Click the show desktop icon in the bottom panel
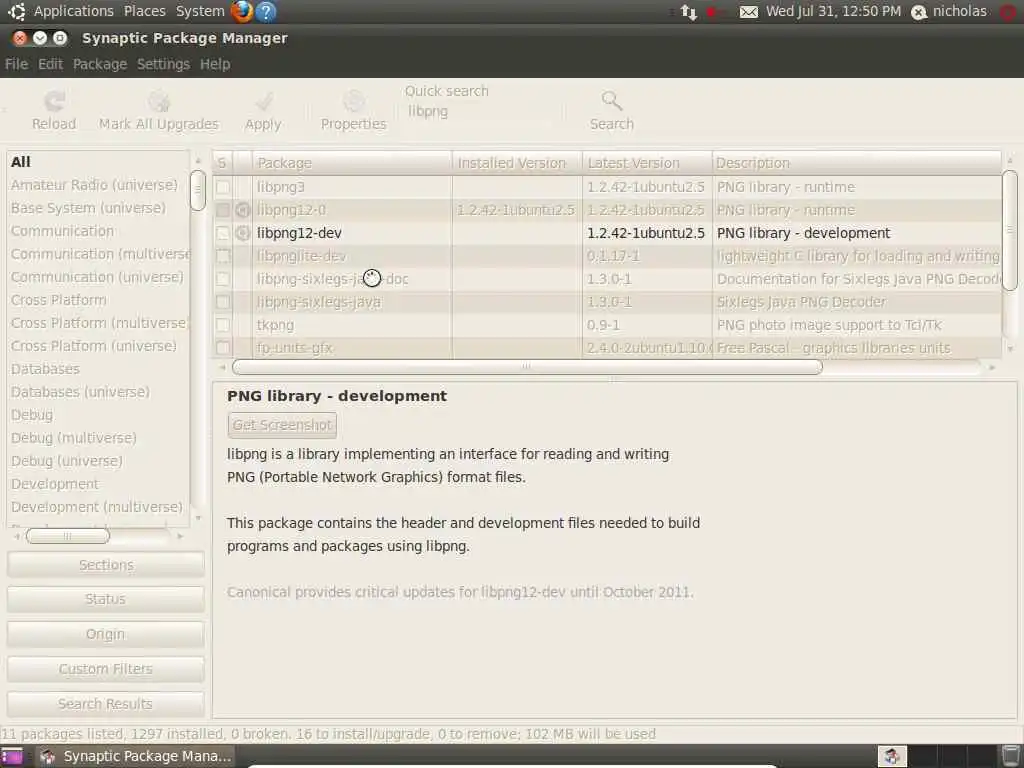Screen dimensions: 1024x768 coord(12,756)
